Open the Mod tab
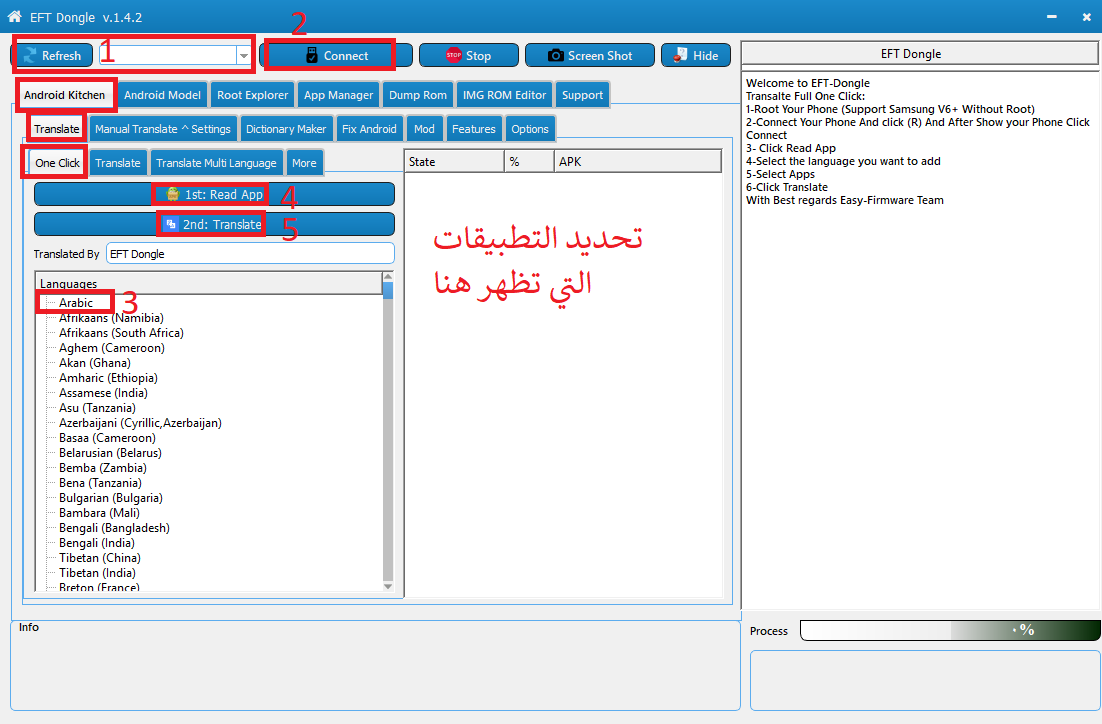Screen dimensions: 1102x724 pos(424,129)
